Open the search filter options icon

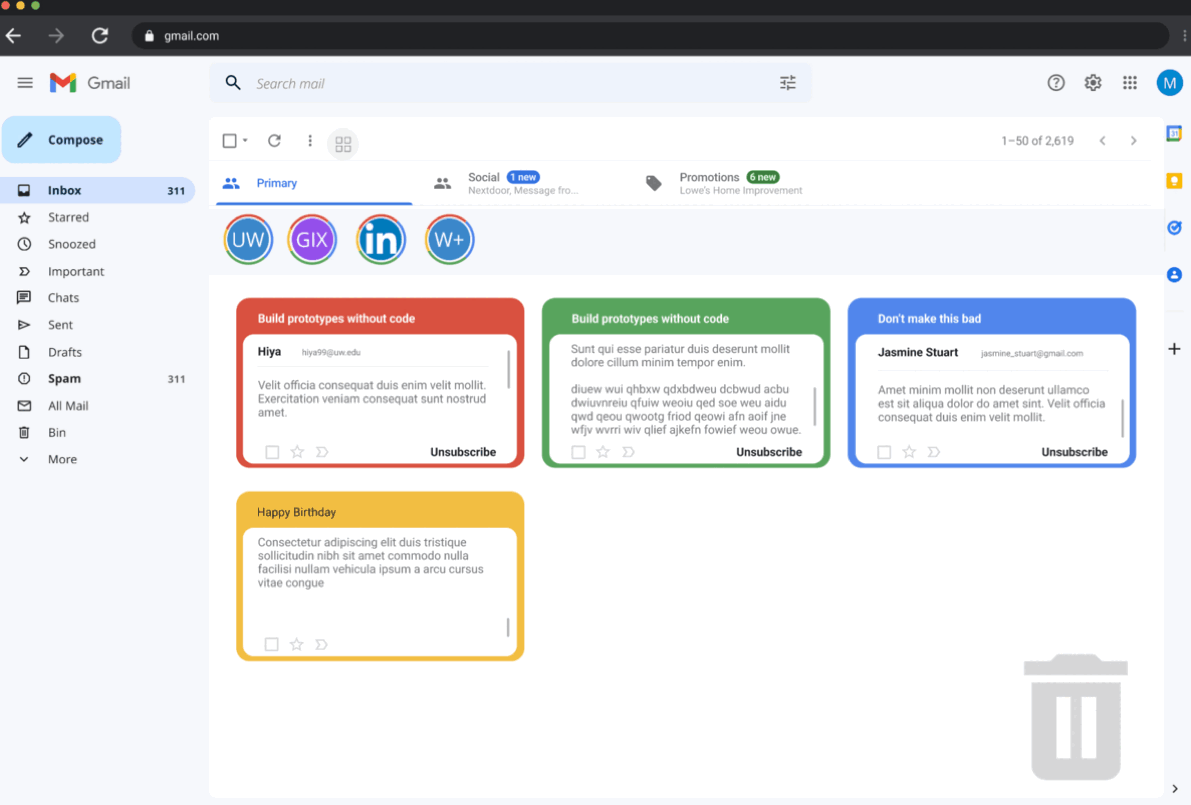click(788, 84)
